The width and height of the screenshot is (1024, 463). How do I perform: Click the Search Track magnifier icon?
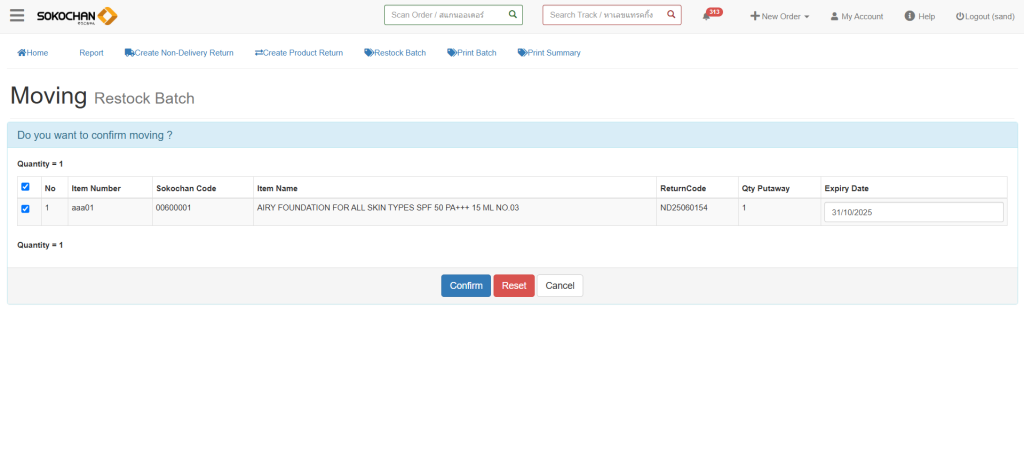pos(671,15)
